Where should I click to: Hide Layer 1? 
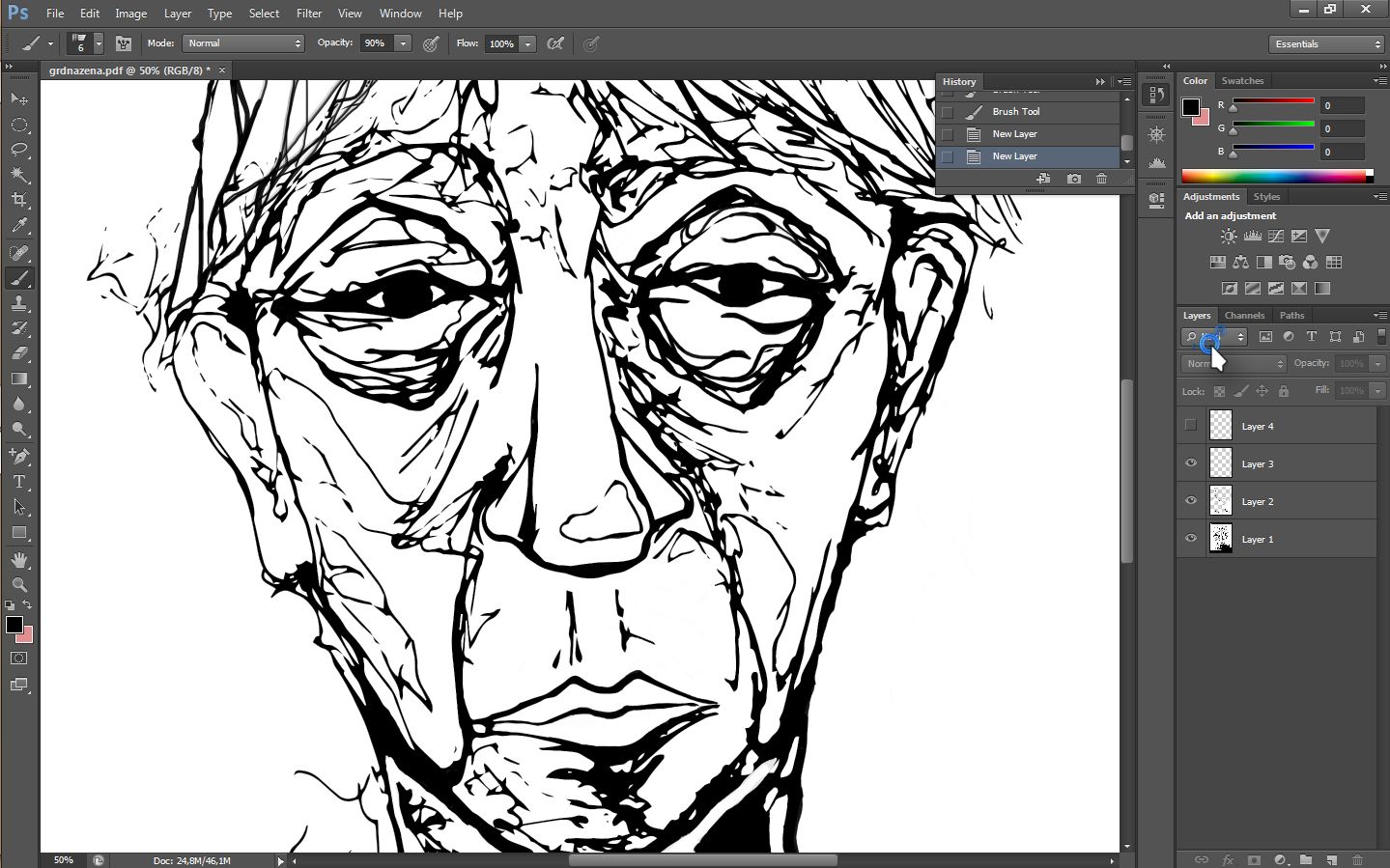tap(1191, 539)
